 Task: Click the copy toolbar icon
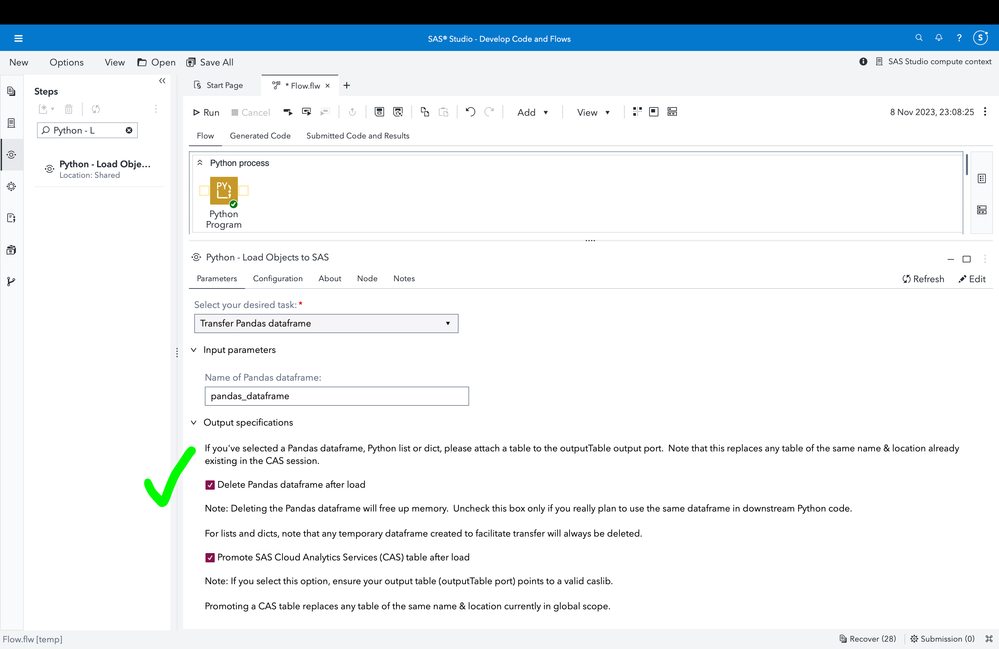coord(425,112)
